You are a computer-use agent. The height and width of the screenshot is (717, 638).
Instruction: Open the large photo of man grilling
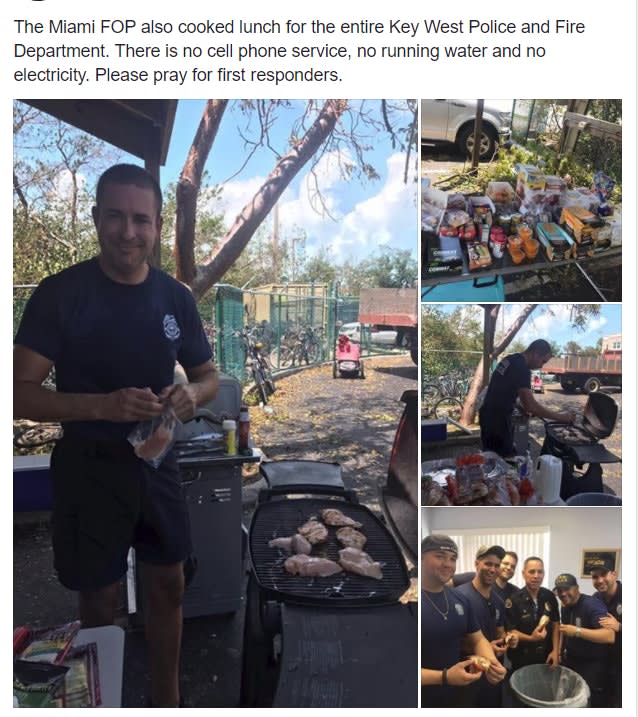point(215,403)
